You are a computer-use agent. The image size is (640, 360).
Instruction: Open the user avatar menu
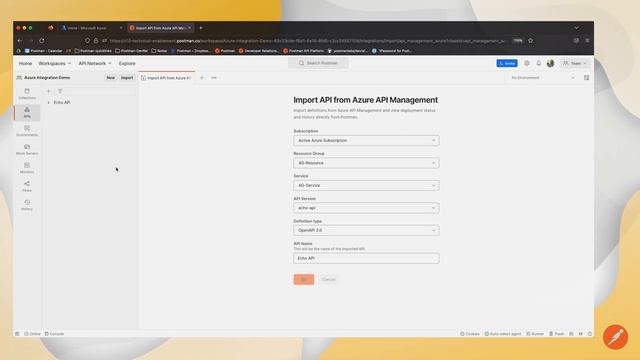pyautogui.click(x=550, y=63)
